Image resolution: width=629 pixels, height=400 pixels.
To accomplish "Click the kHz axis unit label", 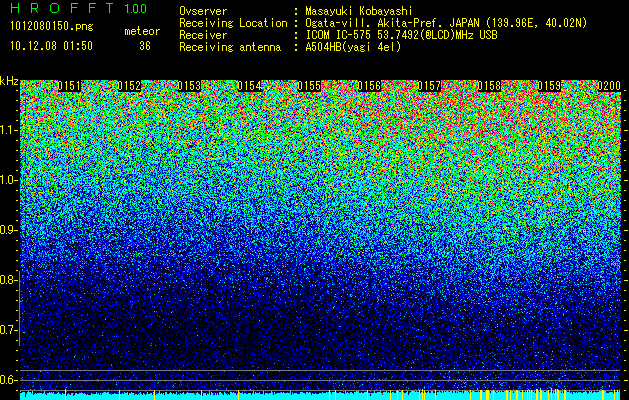I will pyautogui.click(x=9, y=81).
